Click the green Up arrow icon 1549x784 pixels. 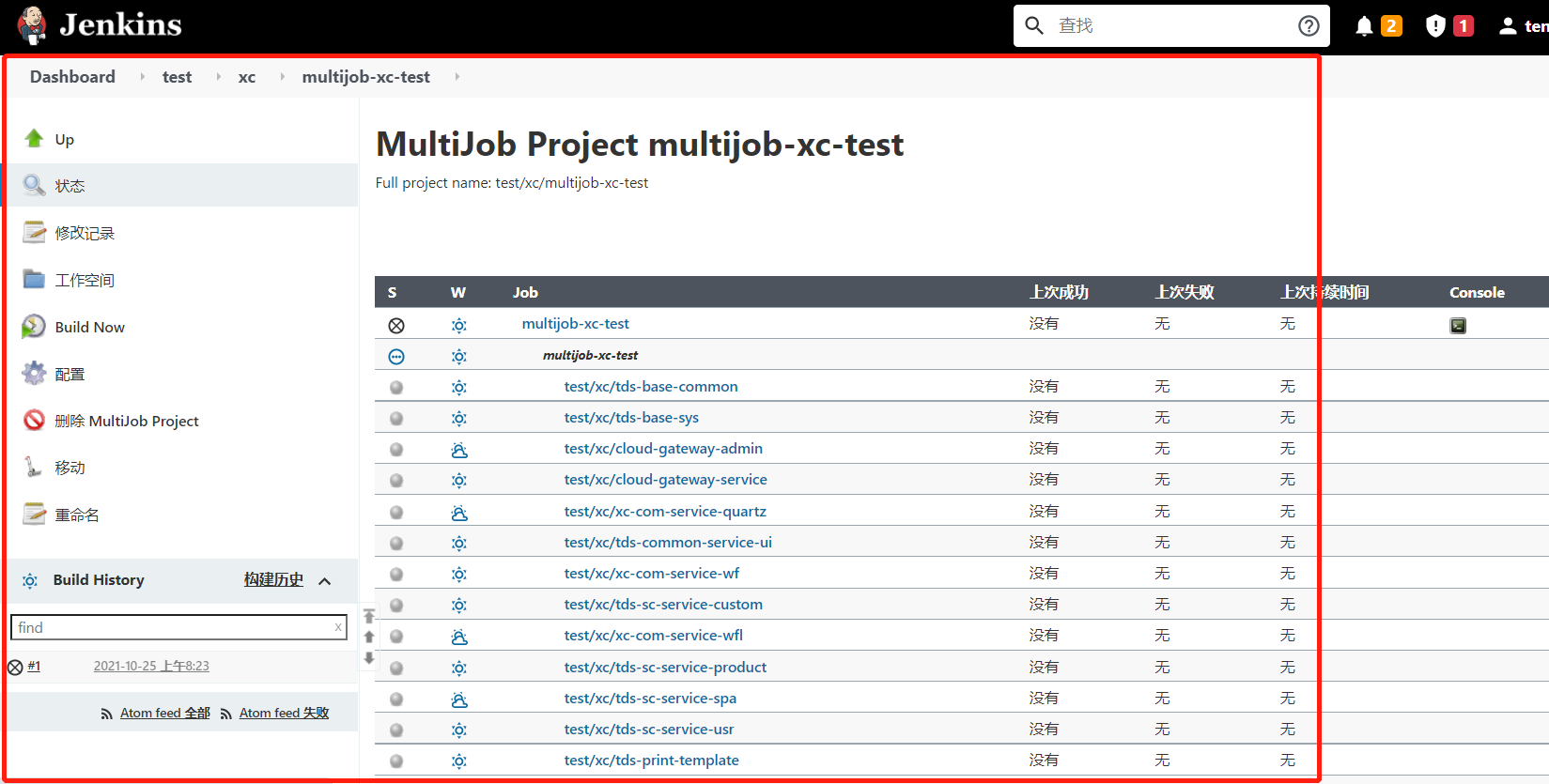(34, 139)
